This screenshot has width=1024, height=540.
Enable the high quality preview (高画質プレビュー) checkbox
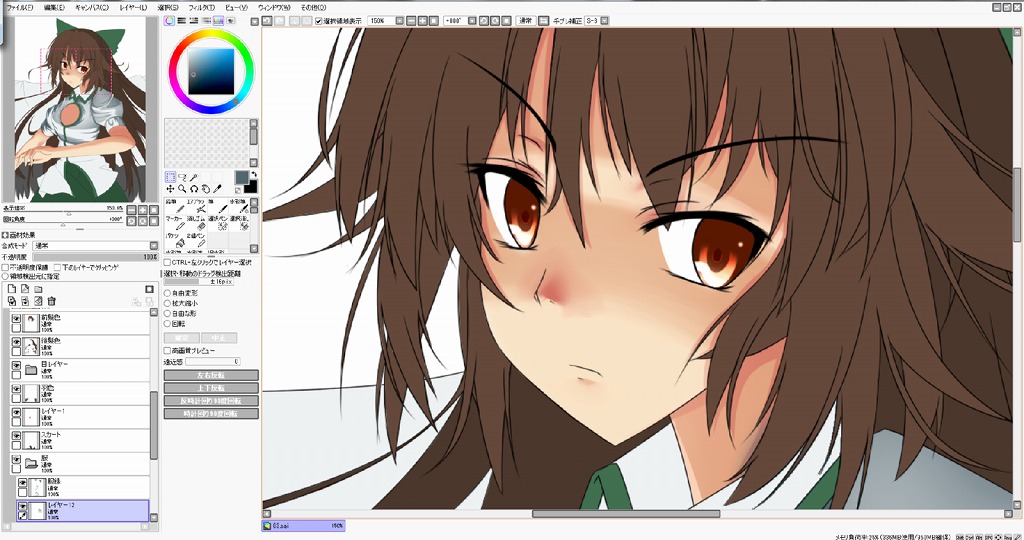click(x=167, y=351)
